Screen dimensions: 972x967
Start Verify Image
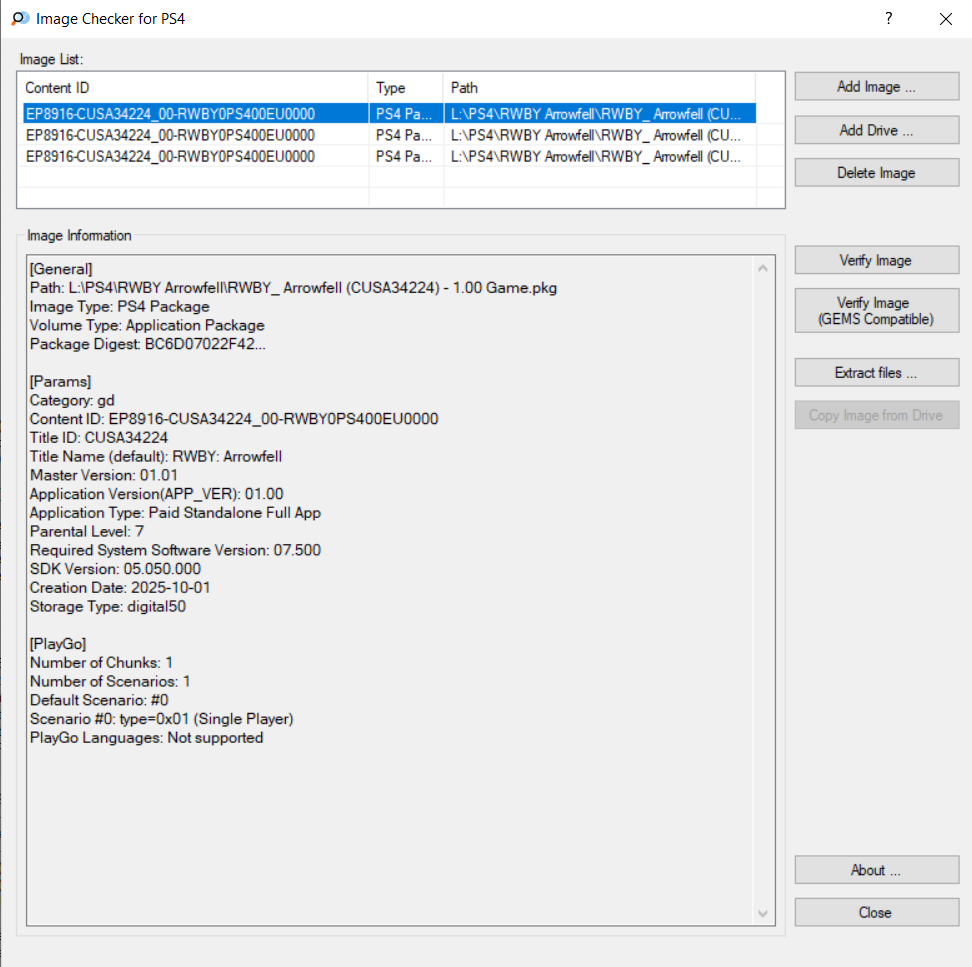point(876,260)
